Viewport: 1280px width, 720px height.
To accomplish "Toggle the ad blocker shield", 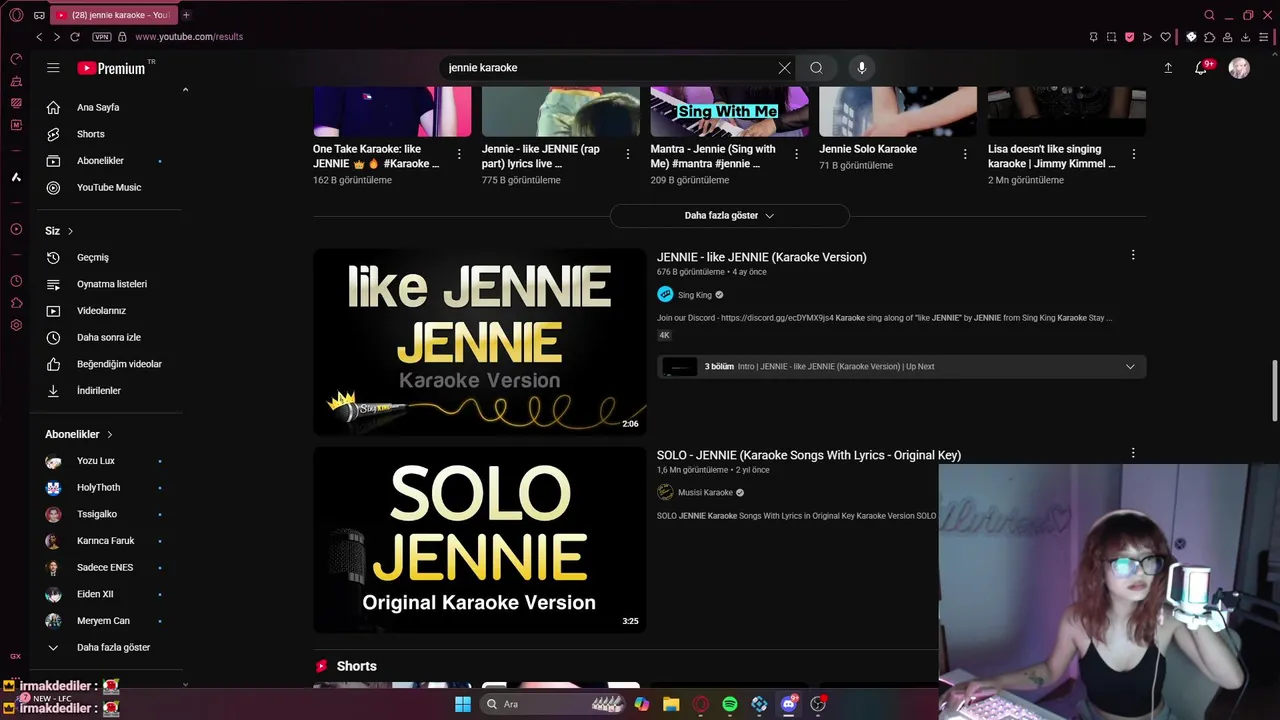I will click(1129, 37).
